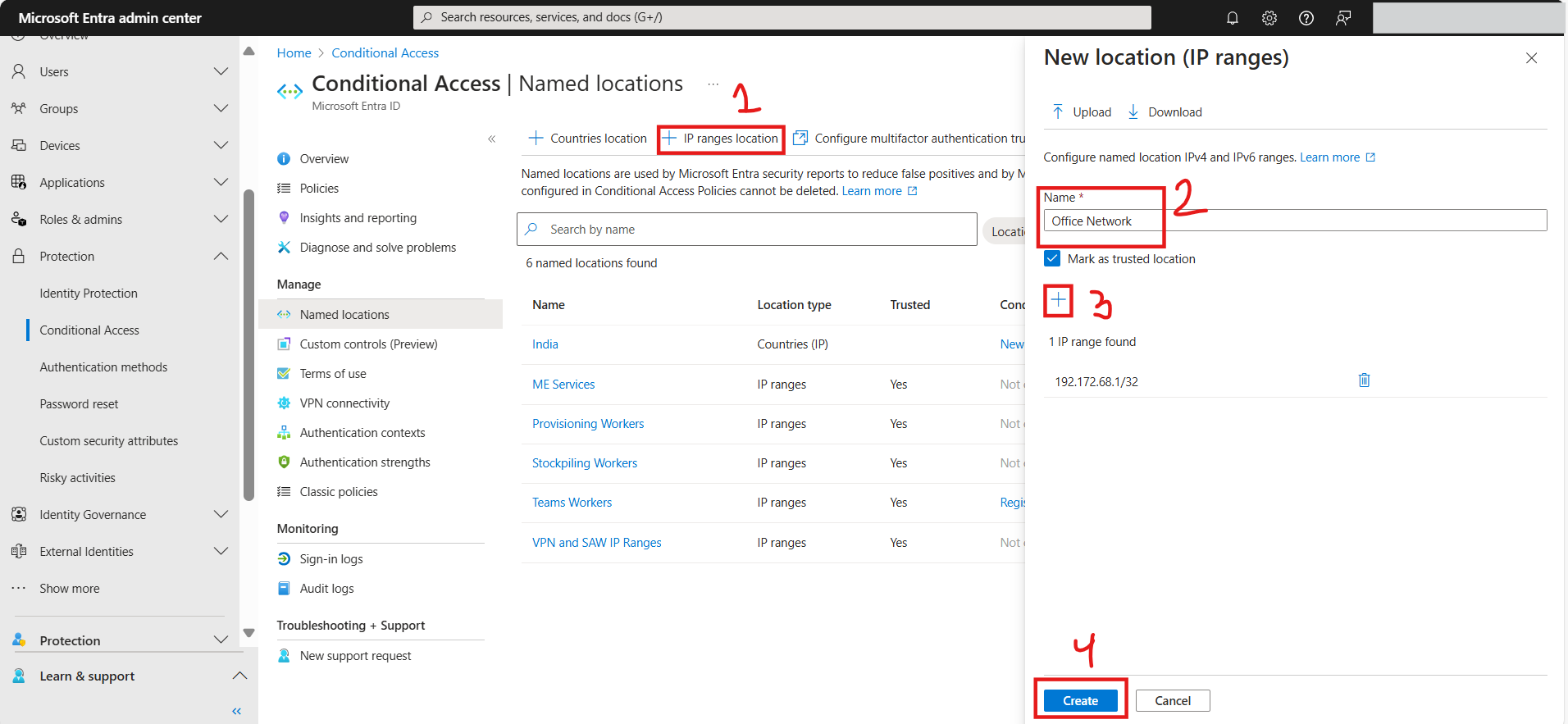1568x724 pixels.
Task: Click the Applications grid icon in sidebar
Action: (19, 182)
